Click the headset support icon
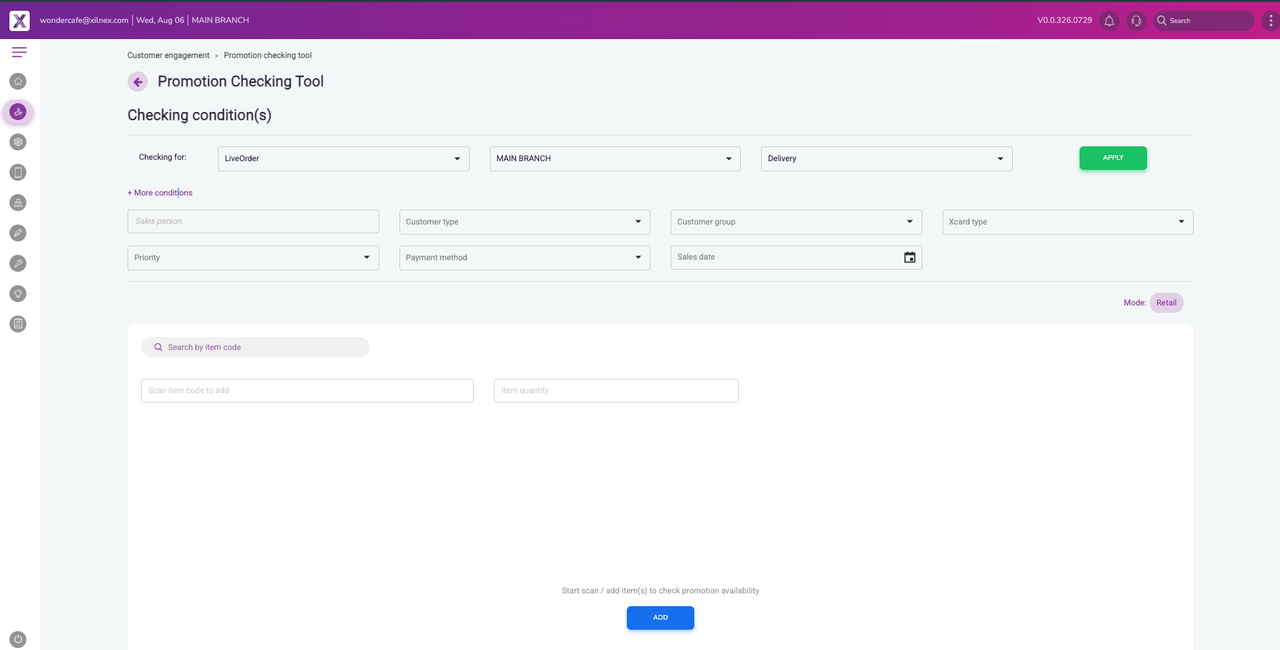The image size is (1280, 650). pos(1135,21)
